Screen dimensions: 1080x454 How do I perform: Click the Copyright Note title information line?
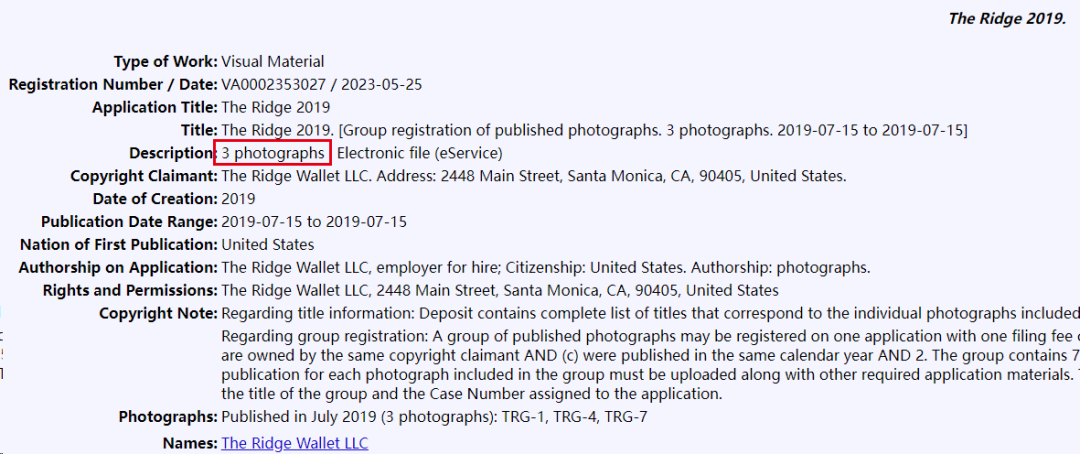(x=650, y=313)
